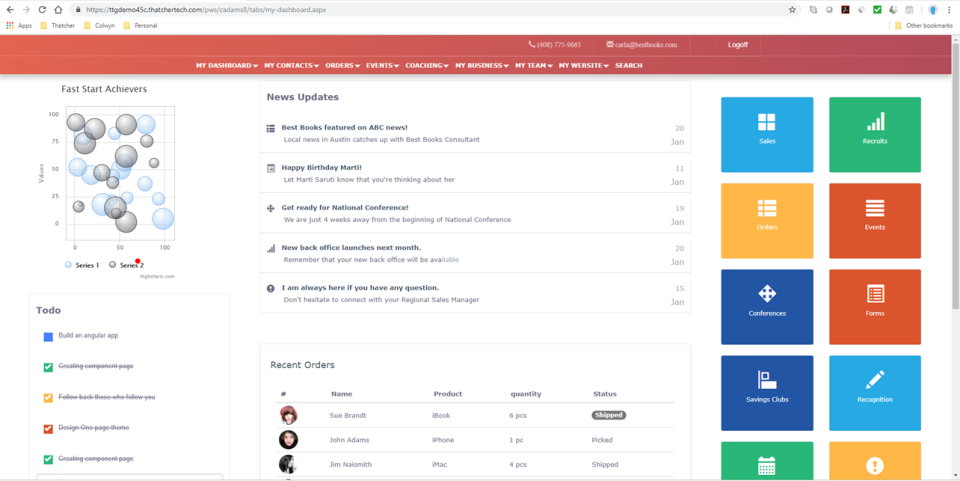This screenshot has width=960, height=481.
Task: Click the phone icon in header
Action: point(531,45)
